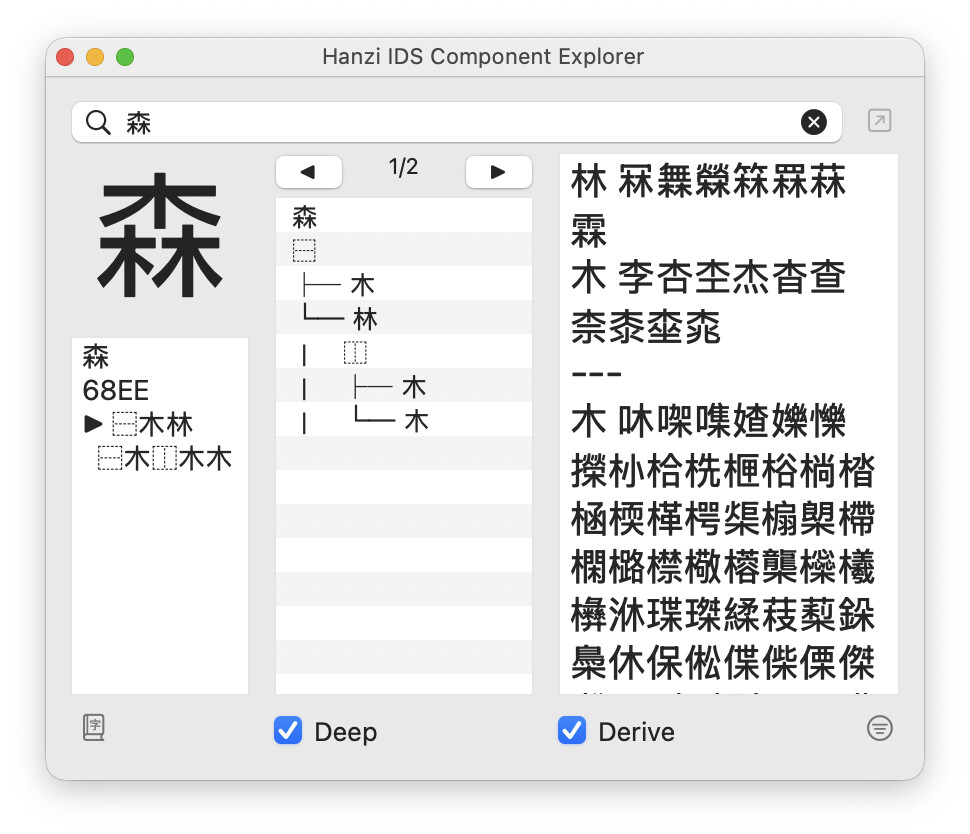Click the magnifying glass search icon
This screenshot has height=834, width=970.
point(98,123)
